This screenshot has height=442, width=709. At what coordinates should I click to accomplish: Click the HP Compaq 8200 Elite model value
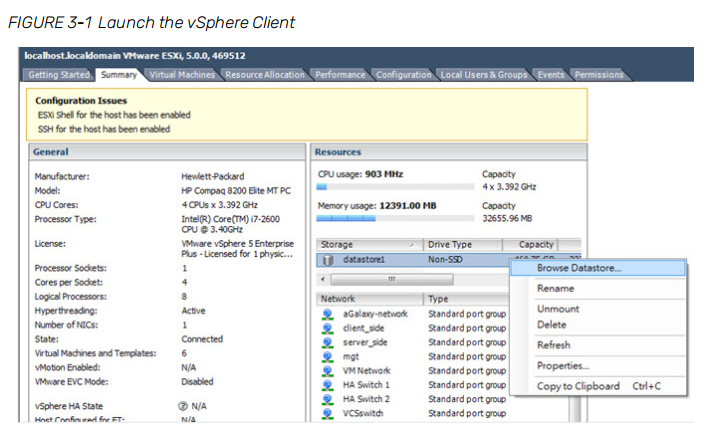click(x=236, y=191)
